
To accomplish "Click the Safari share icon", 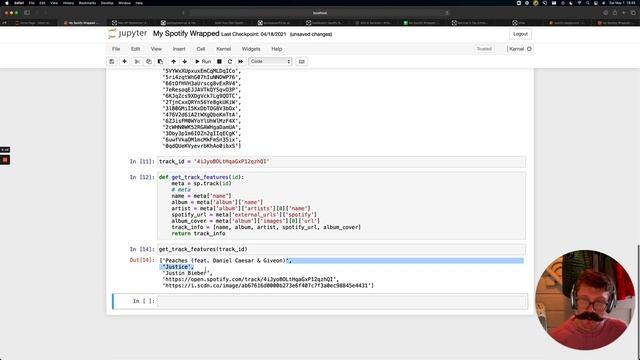I will [615, 13].
